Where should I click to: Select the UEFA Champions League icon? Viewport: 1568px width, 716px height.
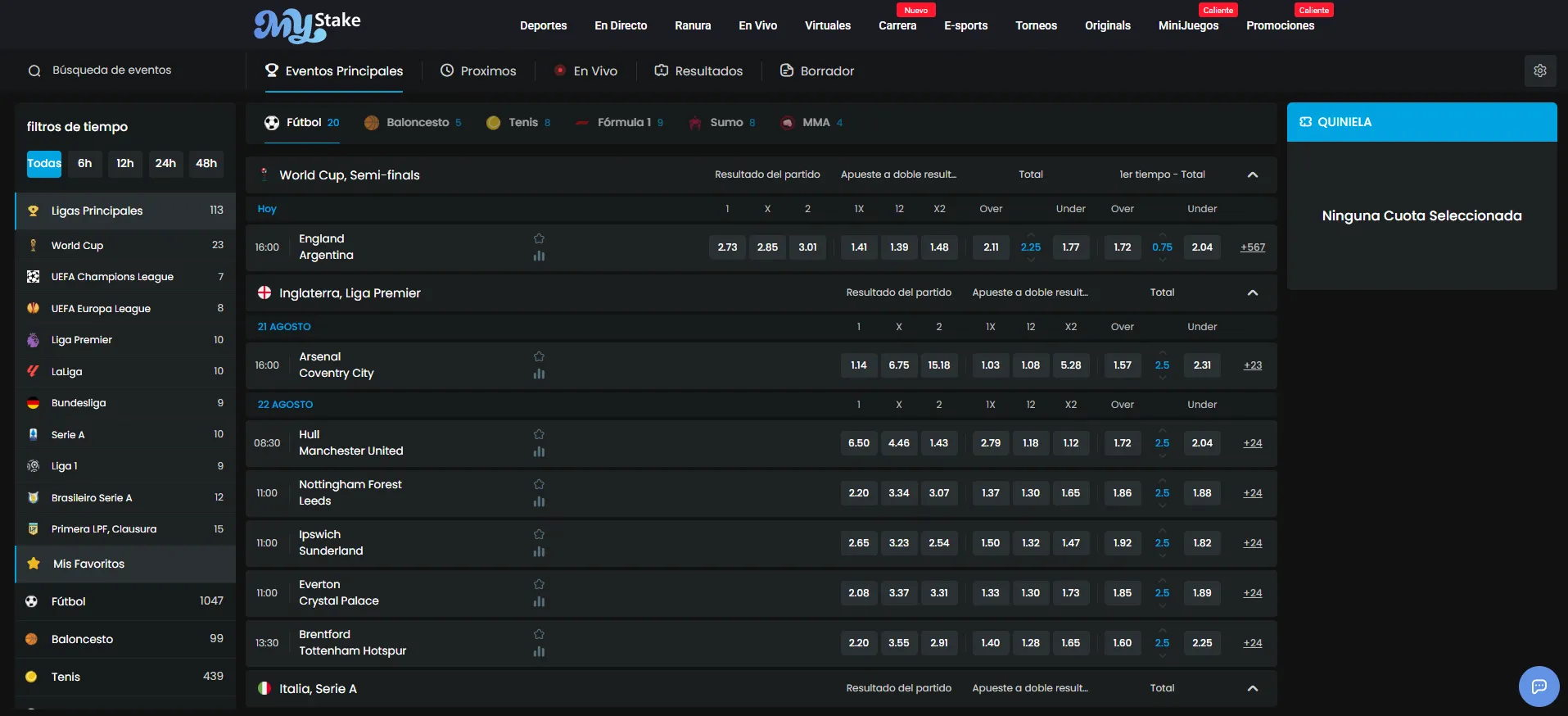click(x=33, y=277)
